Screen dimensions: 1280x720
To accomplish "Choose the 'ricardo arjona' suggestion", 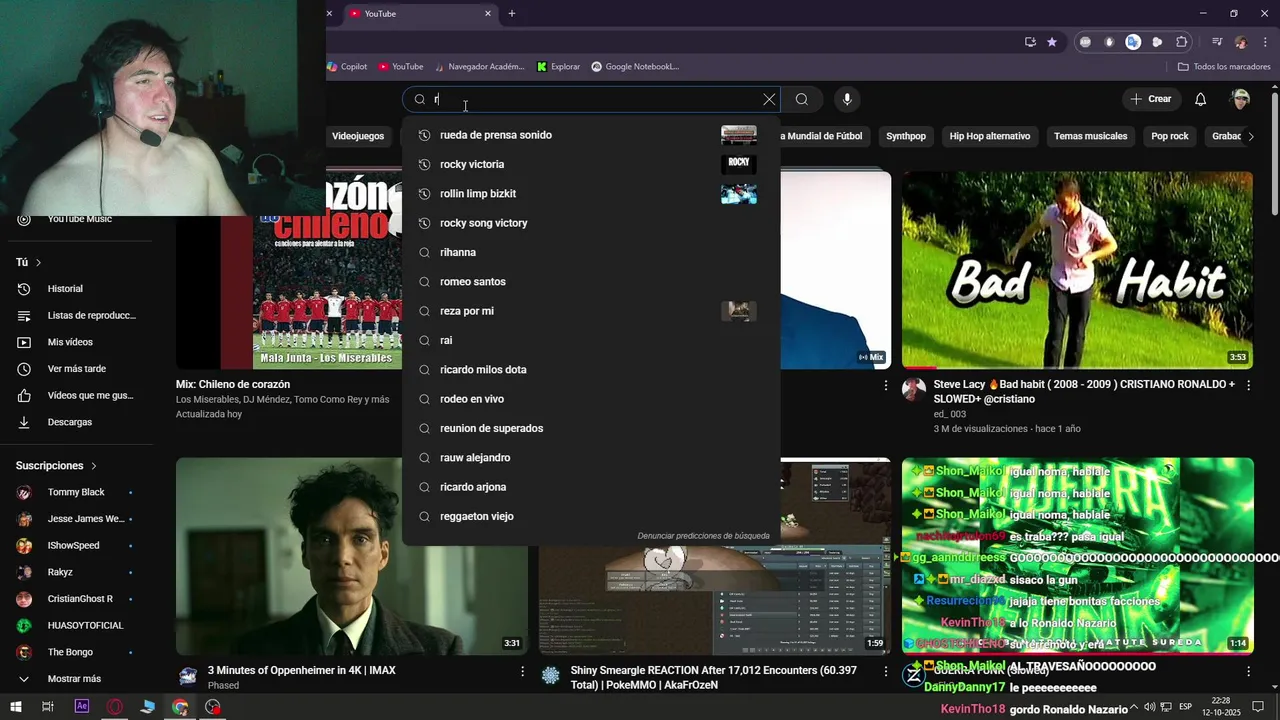I will tap(591, 487).
